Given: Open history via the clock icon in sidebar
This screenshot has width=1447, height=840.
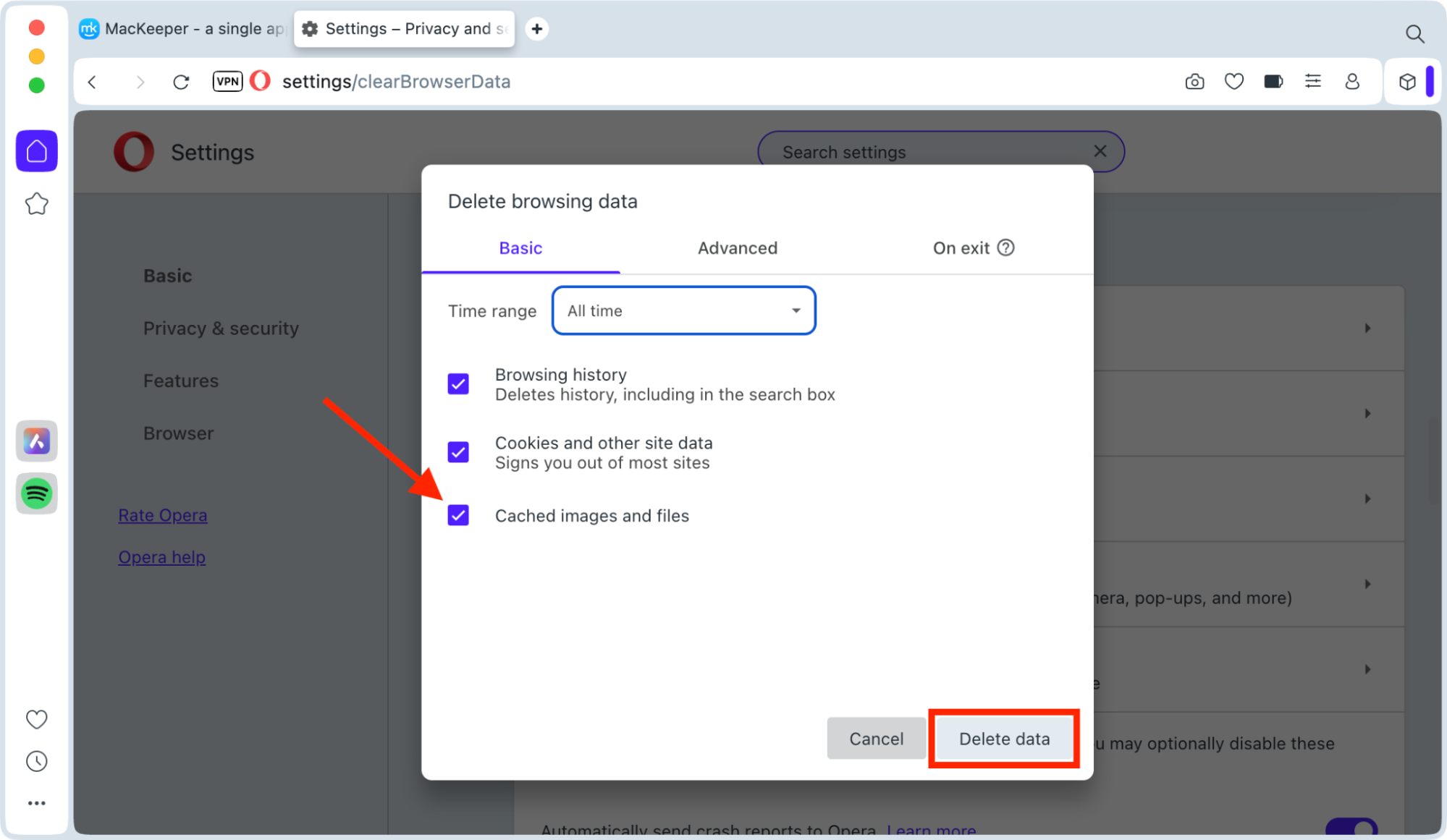Looking at the screenshot, I should click(x=36, y=760).
